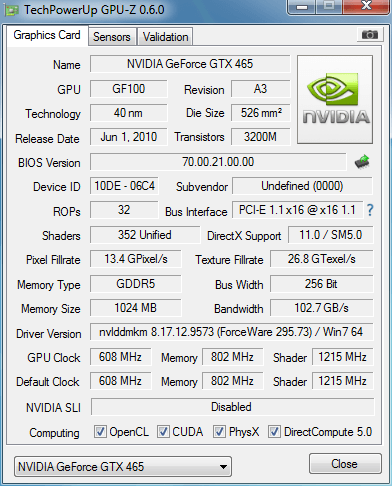Click the Close button

[x=345, y=464]
